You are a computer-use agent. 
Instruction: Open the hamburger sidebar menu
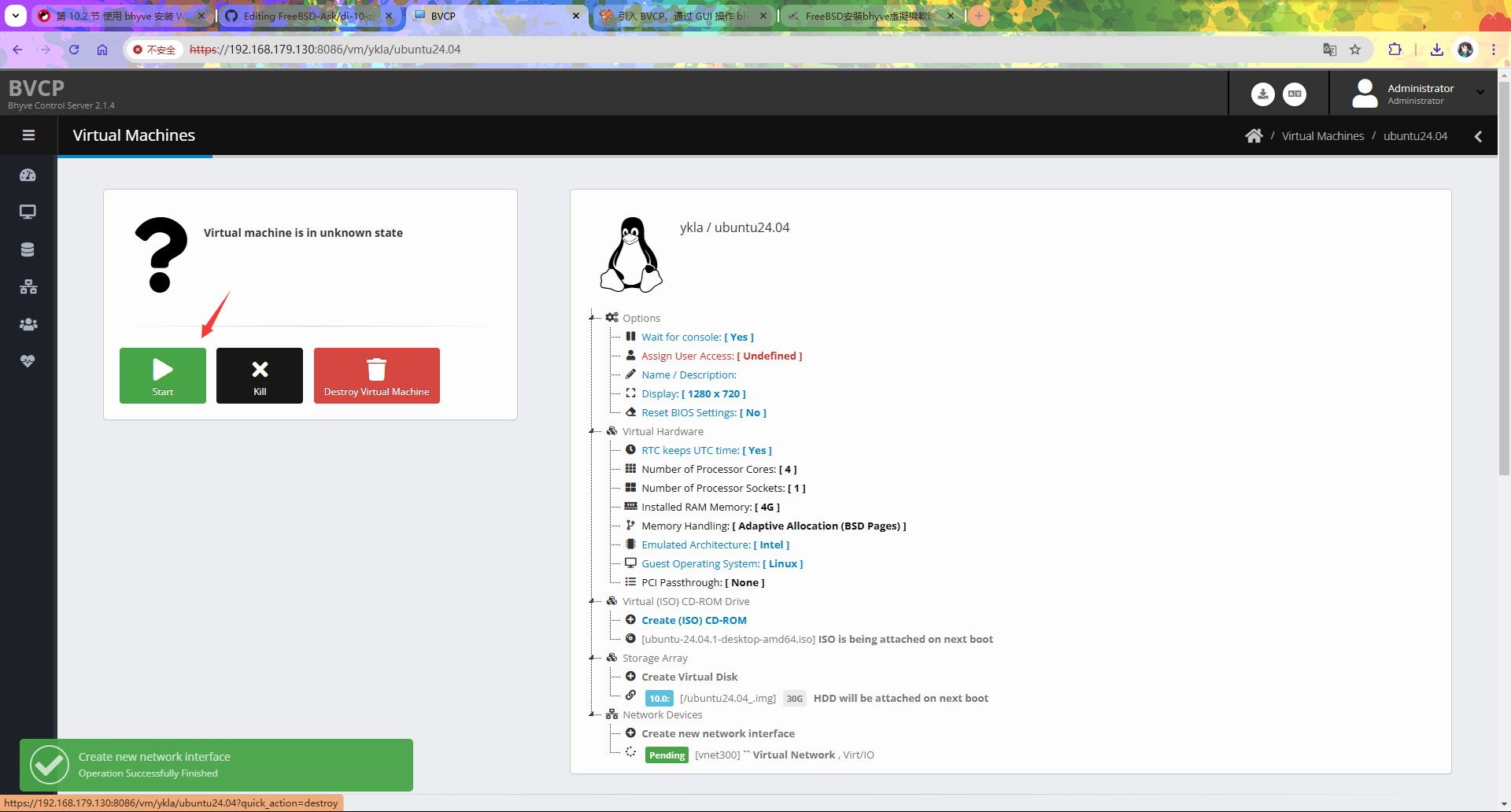click(28, 135)
